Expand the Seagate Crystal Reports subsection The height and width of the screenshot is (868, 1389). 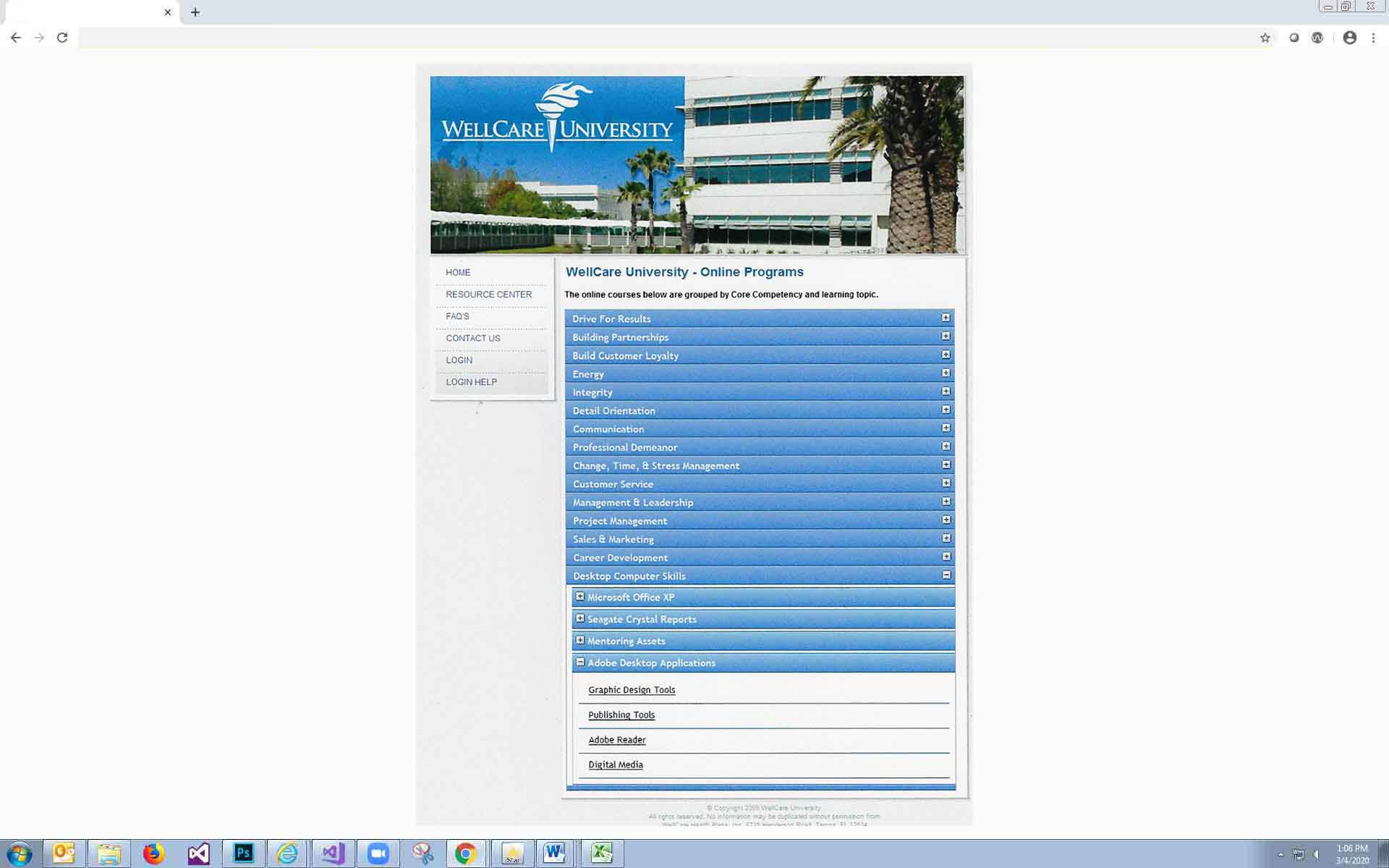pyautogui.click(x=580, y=618)
